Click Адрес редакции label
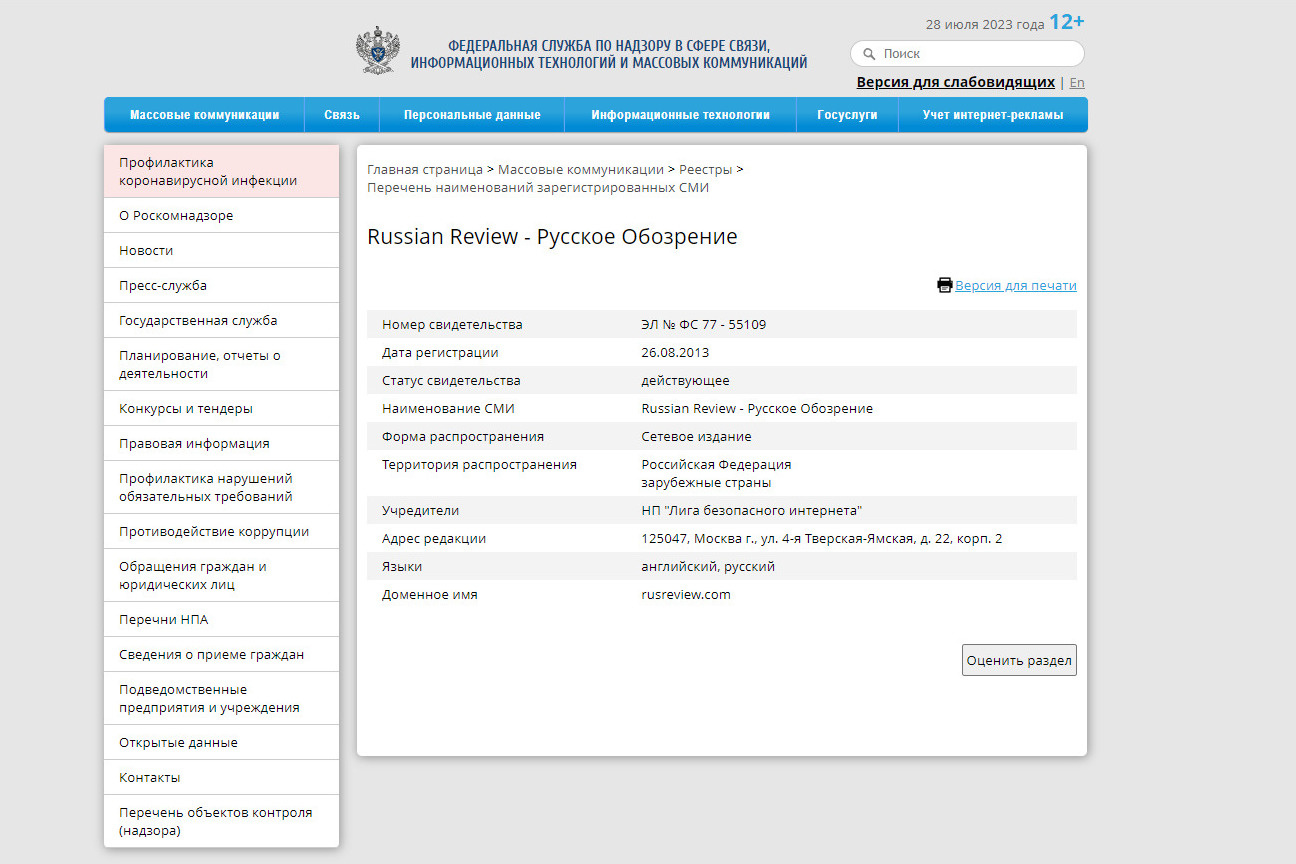 (434, 538)
